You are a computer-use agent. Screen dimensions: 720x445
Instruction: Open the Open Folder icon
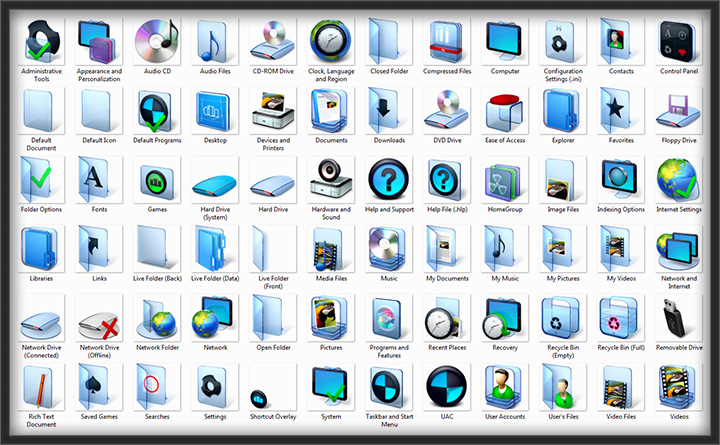272,318
